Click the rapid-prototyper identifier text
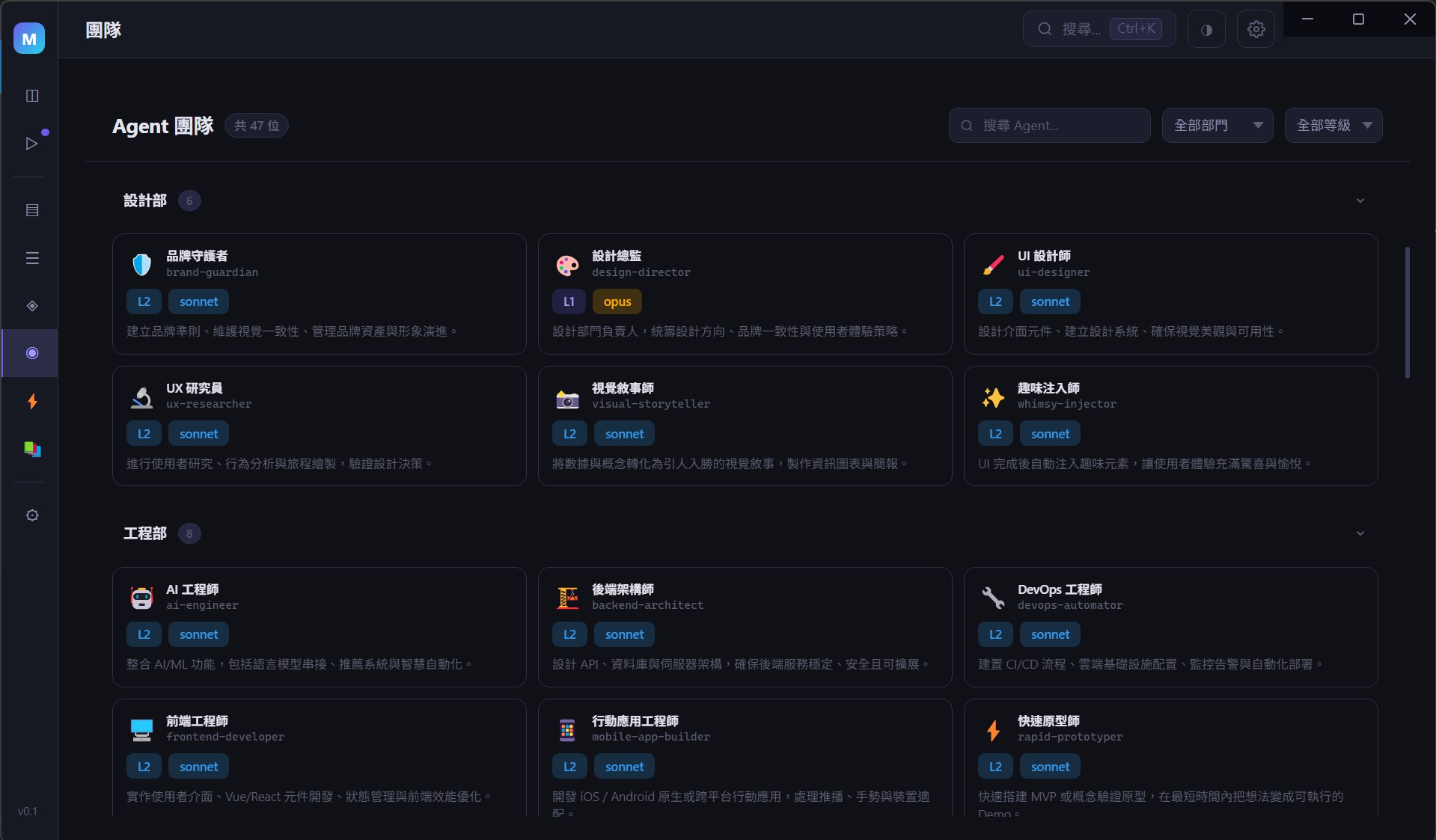The image size is (1436, 840). [x=1070, y=737]
